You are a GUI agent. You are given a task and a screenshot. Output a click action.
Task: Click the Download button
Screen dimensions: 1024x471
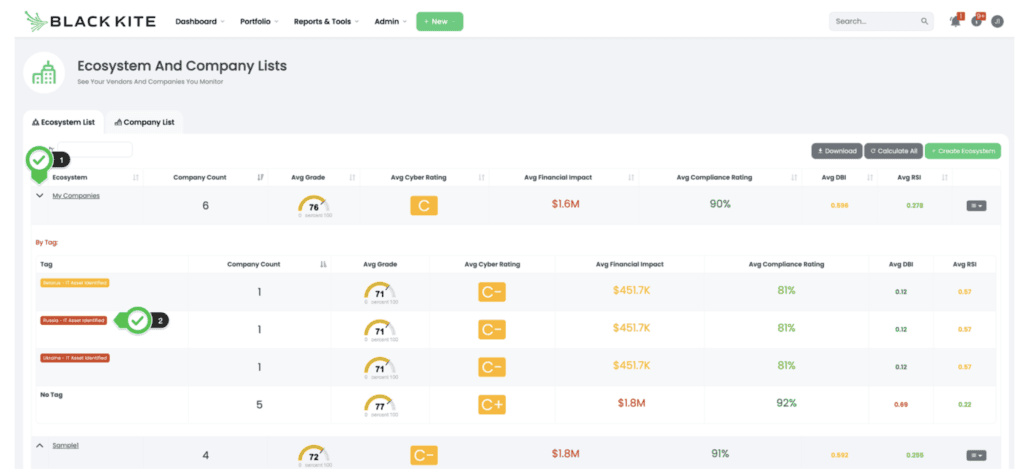coord(836,151)
